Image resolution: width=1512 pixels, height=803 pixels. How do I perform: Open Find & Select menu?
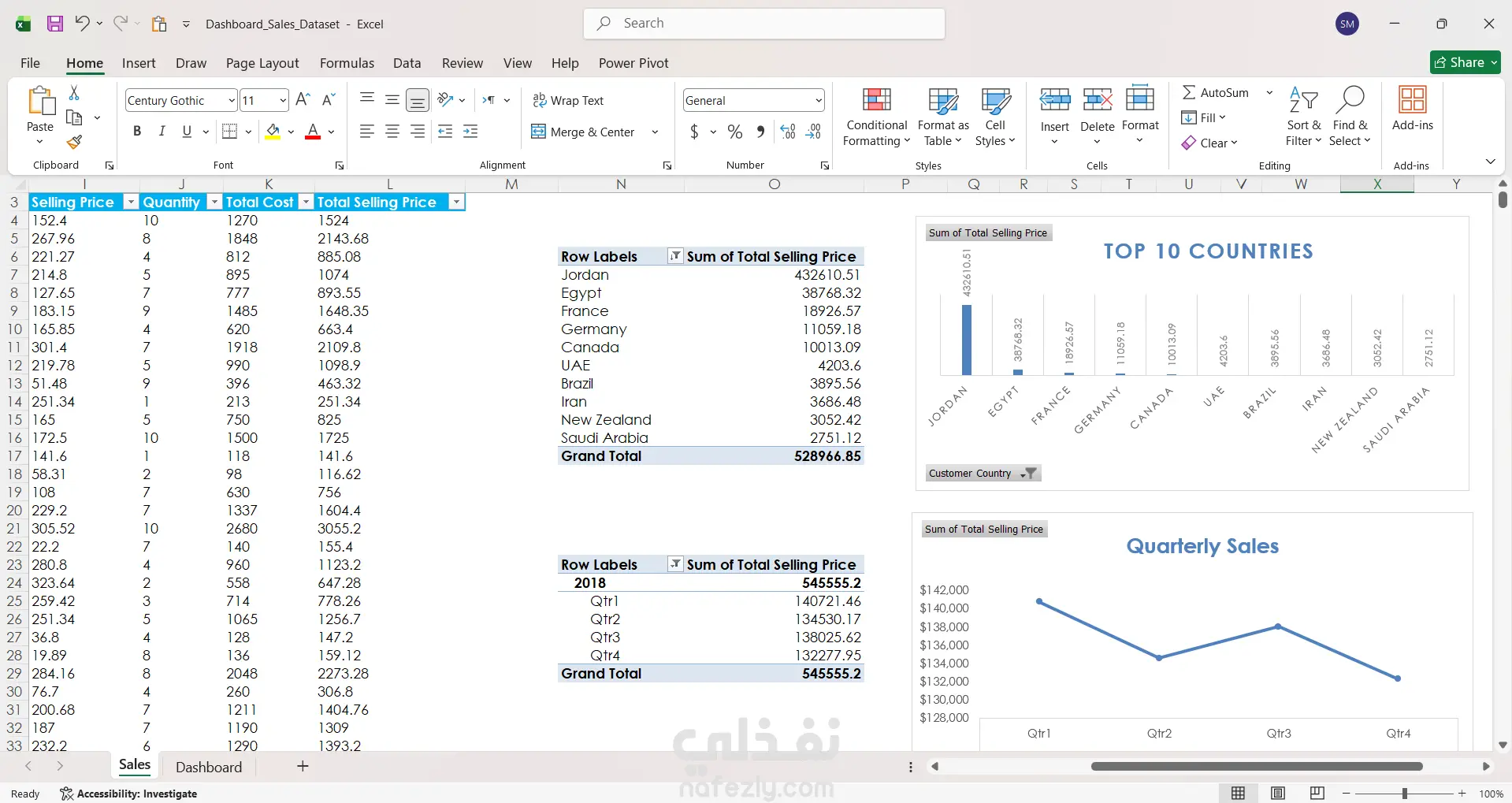1350,117
